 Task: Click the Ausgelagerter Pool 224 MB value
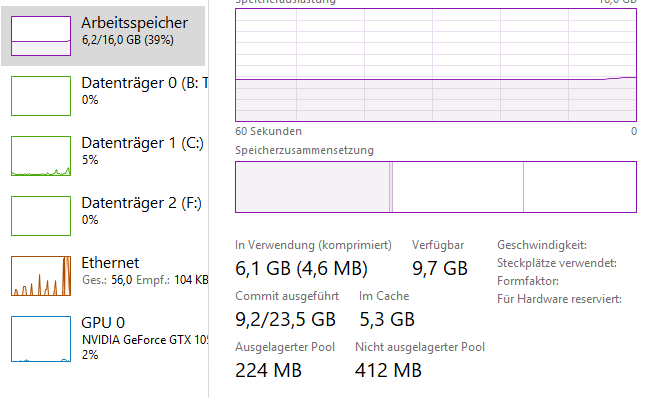(x=268, y=371)
